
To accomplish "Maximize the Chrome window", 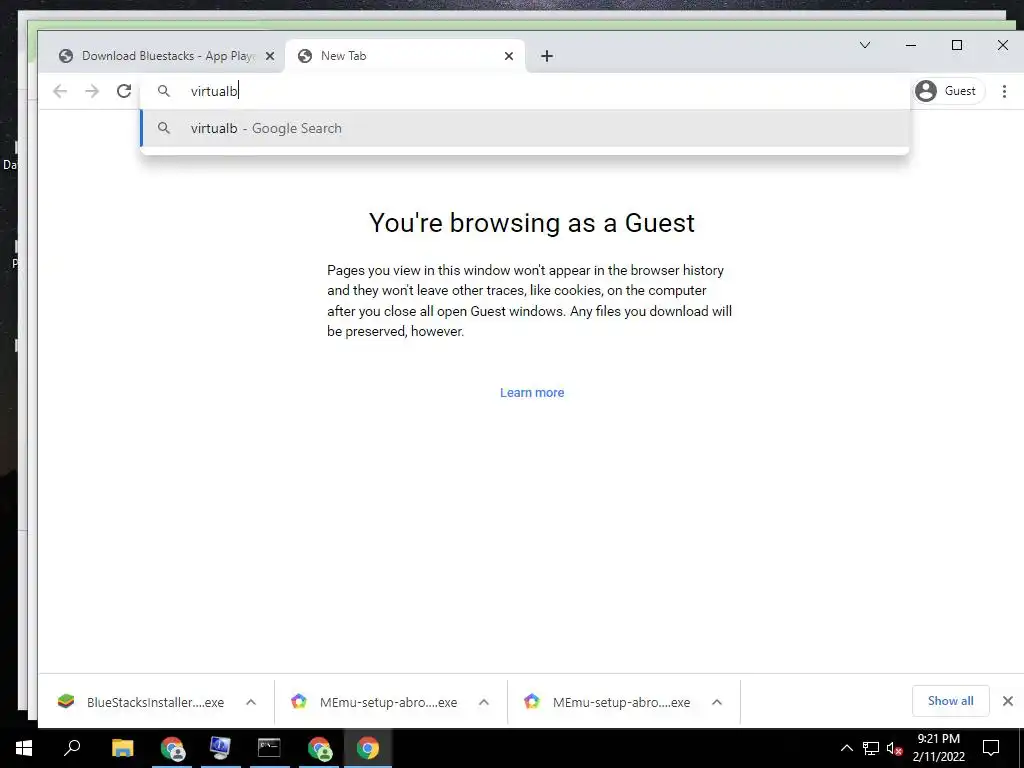I will tap(957, 45).
